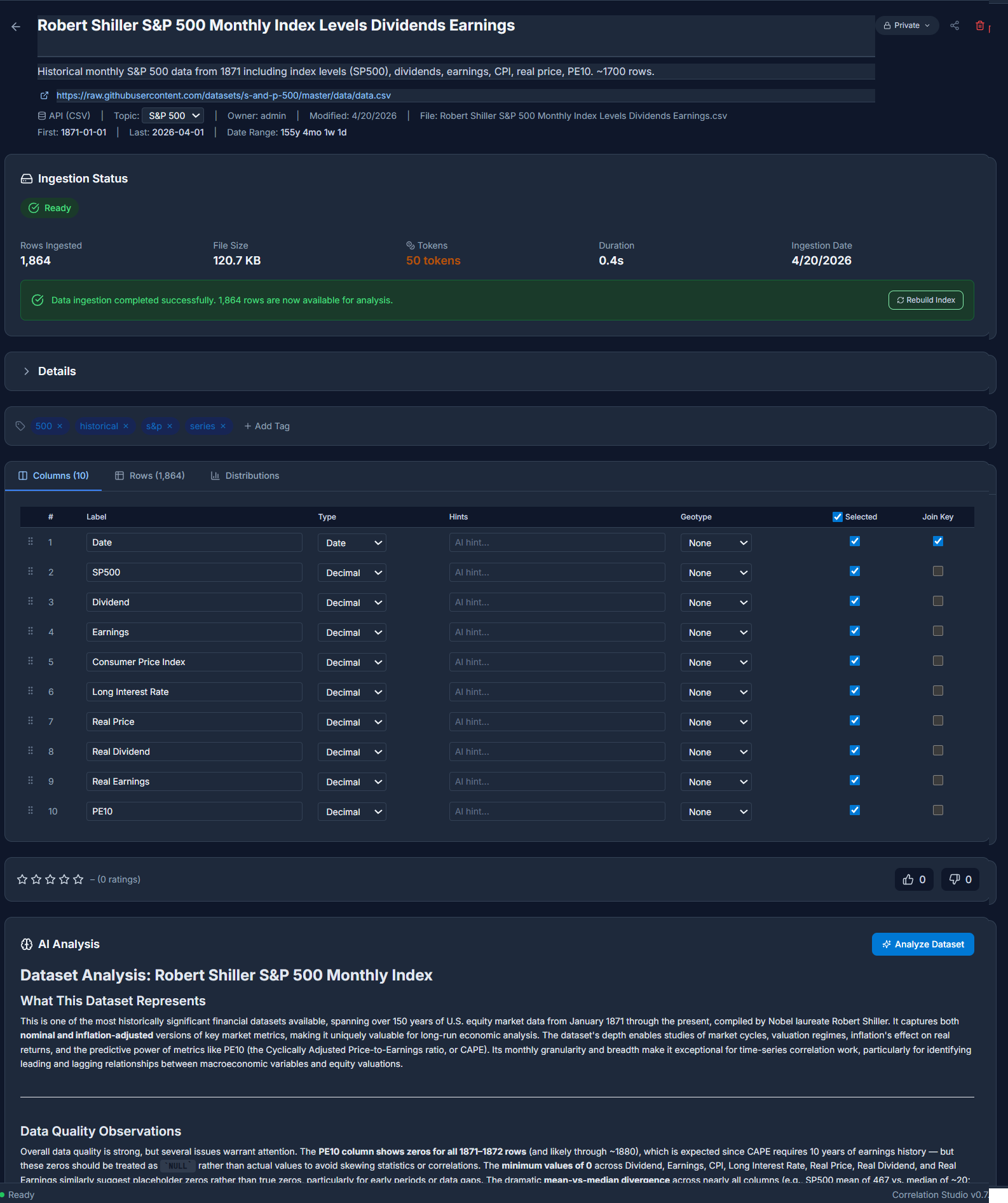Viewport: 1008px width, 1203px height.
Task: Open Type dropdown for PE10 column
Action: click(352, 812)
